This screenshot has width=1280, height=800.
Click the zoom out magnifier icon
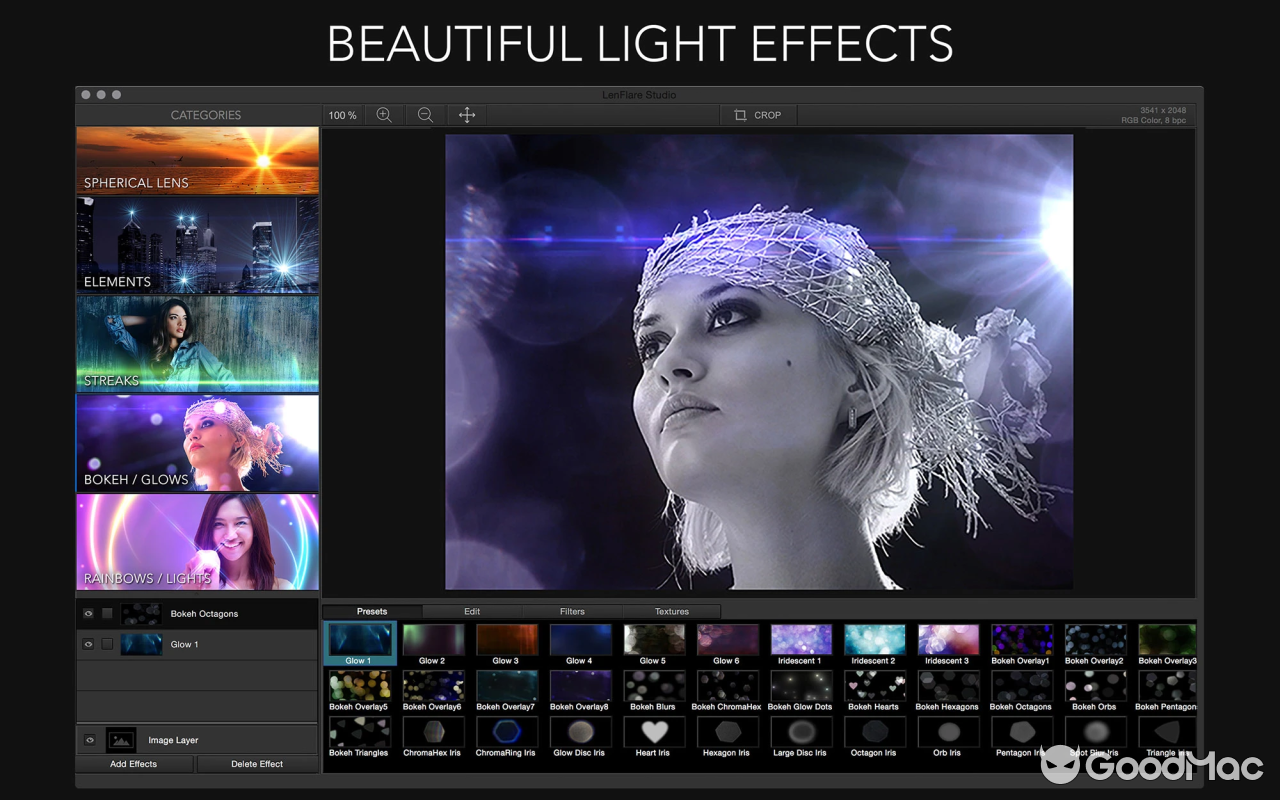click(425, 115)
